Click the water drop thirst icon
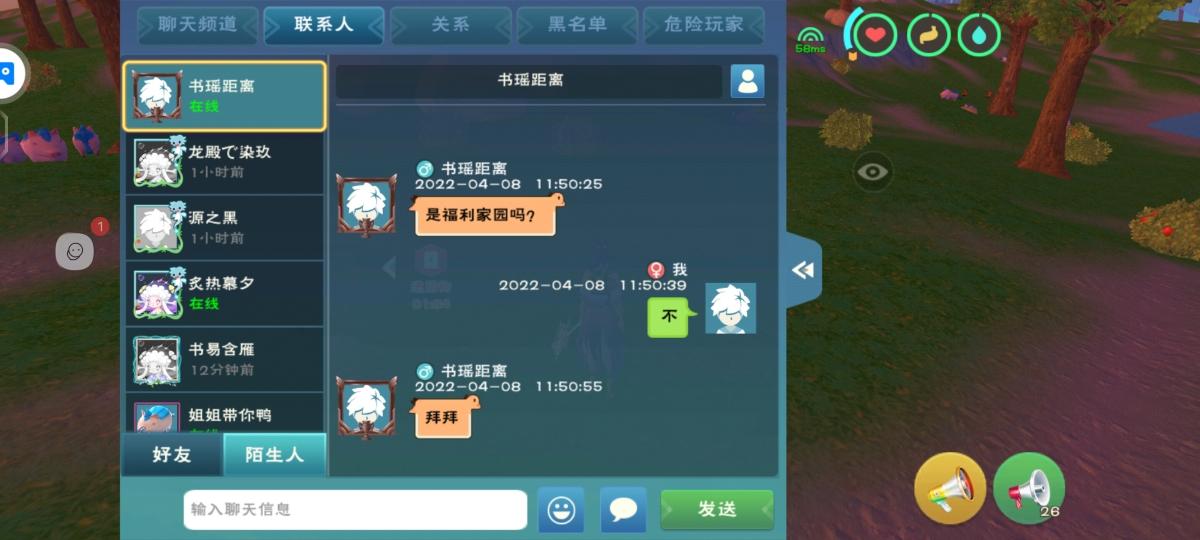 pos(979,35)
